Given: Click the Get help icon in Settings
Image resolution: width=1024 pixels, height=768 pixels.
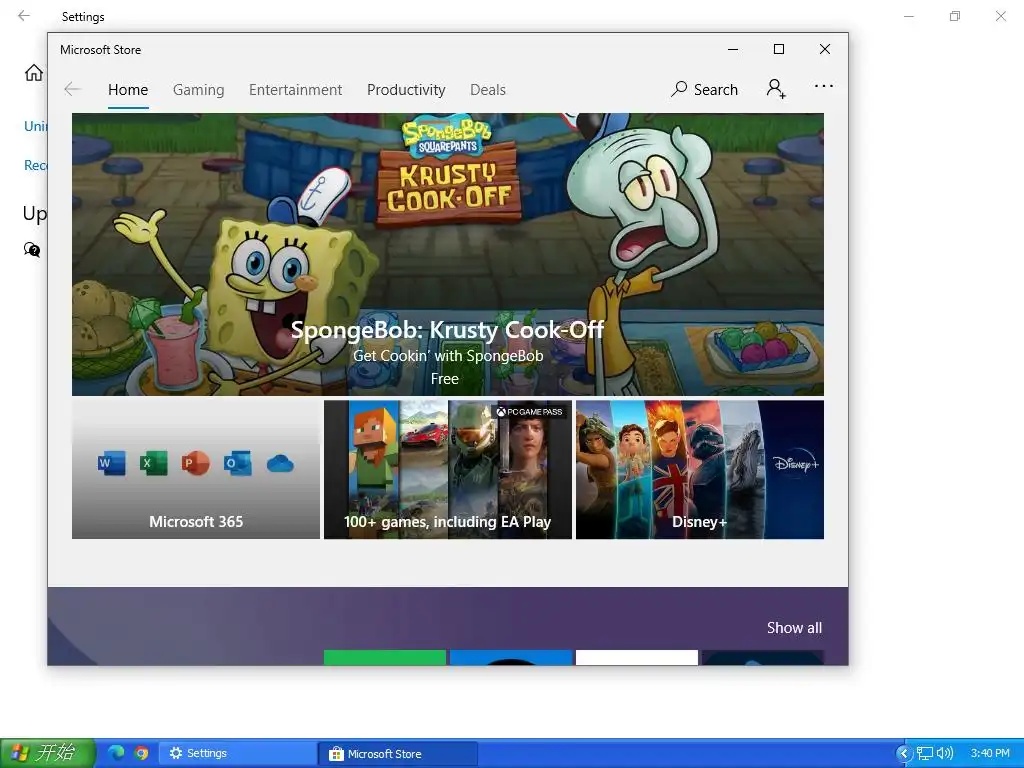Looking at the screenshot, I should pyautogui.click(x=31, y=249).
